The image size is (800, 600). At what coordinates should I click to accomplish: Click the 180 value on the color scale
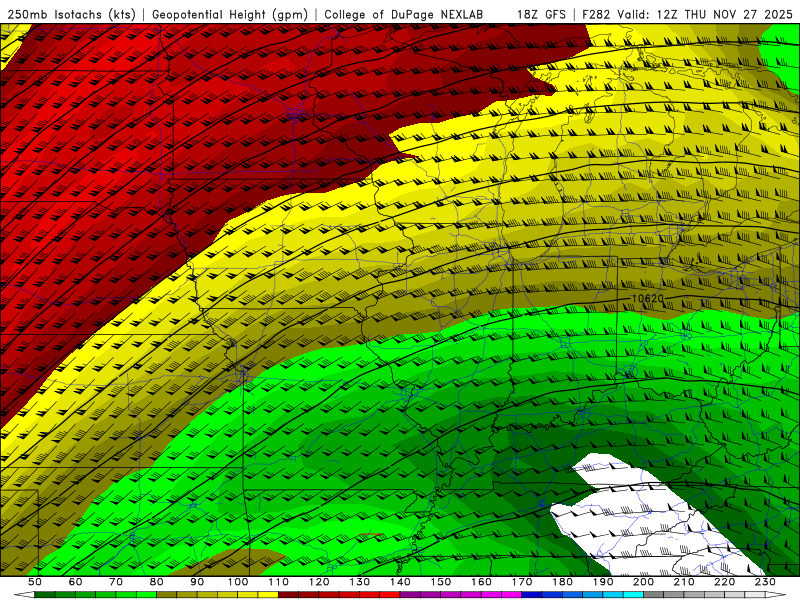(x=562, y=582)
